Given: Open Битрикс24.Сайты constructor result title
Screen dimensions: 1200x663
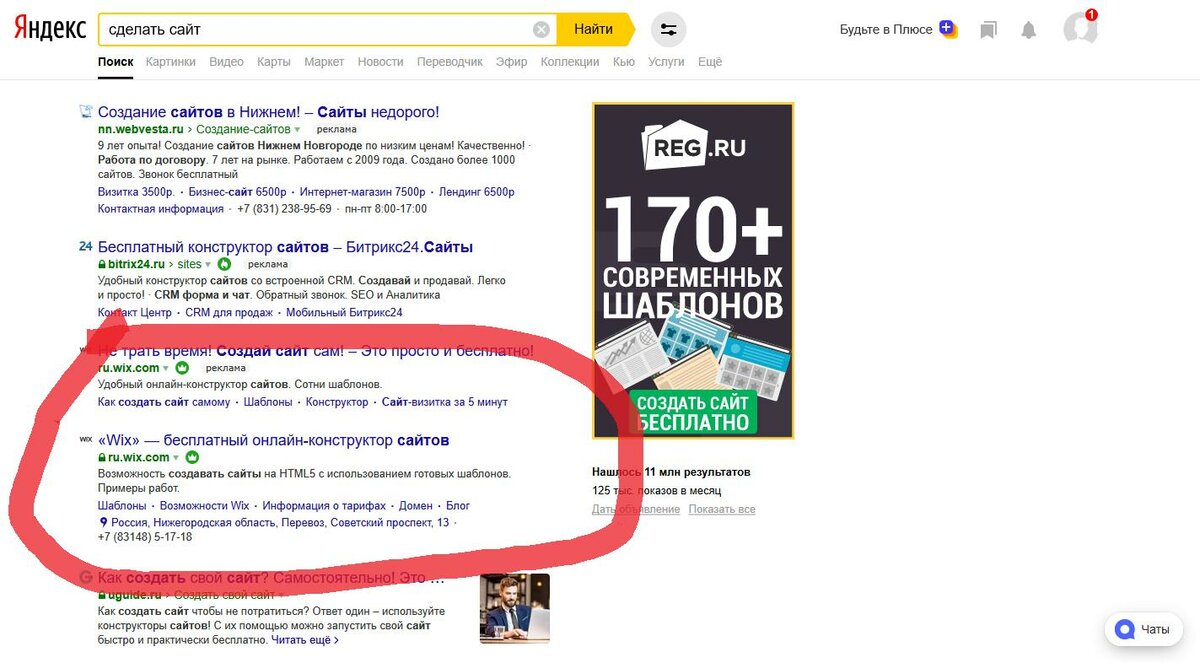Looking at the screenshot, I should pyautogui.click(x=285, y=247).
